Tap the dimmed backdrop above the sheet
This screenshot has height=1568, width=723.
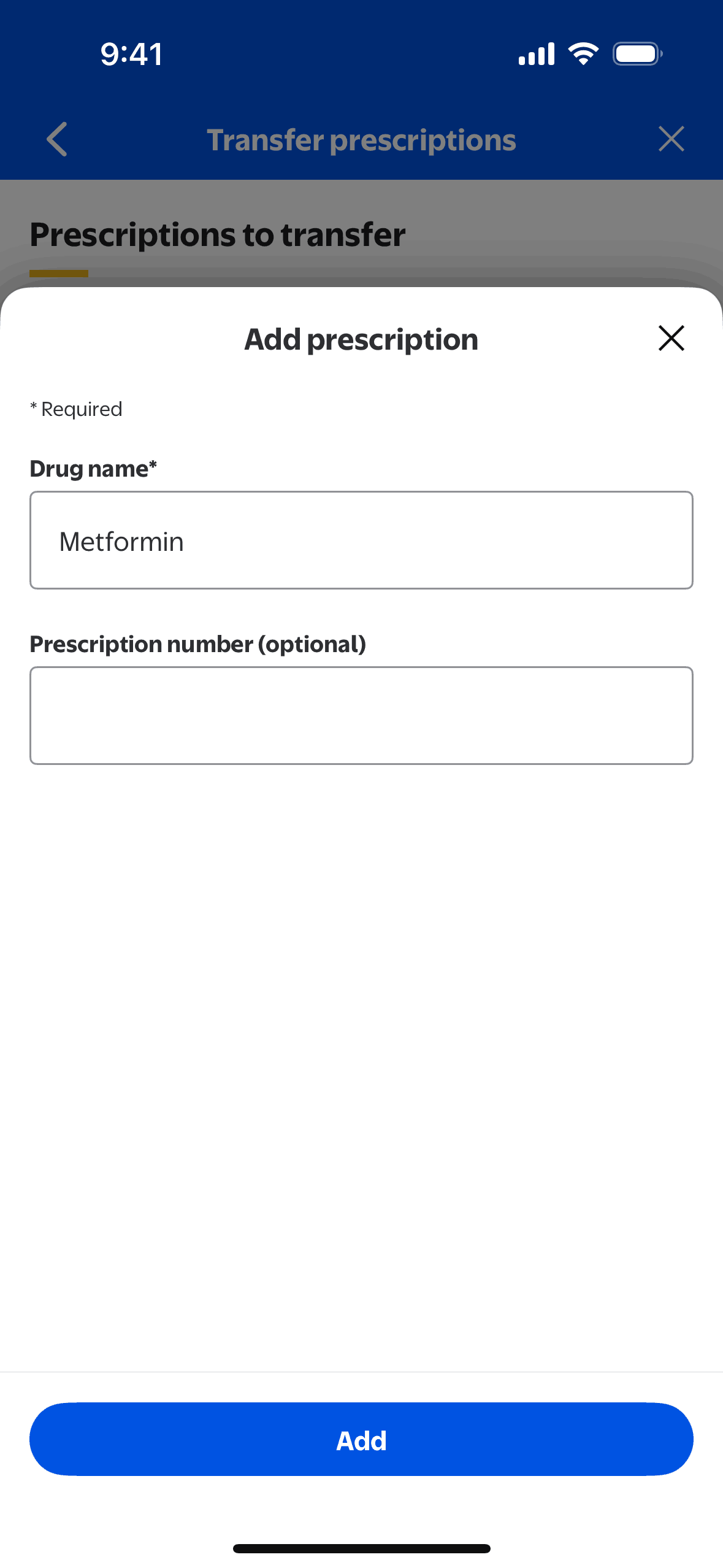coord(552,227)
